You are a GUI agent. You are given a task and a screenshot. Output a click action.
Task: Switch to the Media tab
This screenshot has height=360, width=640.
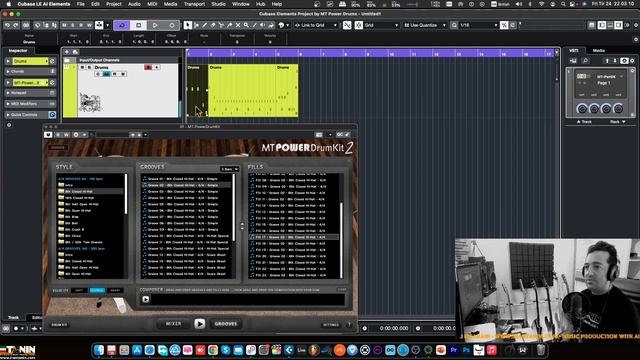(599, 51)
